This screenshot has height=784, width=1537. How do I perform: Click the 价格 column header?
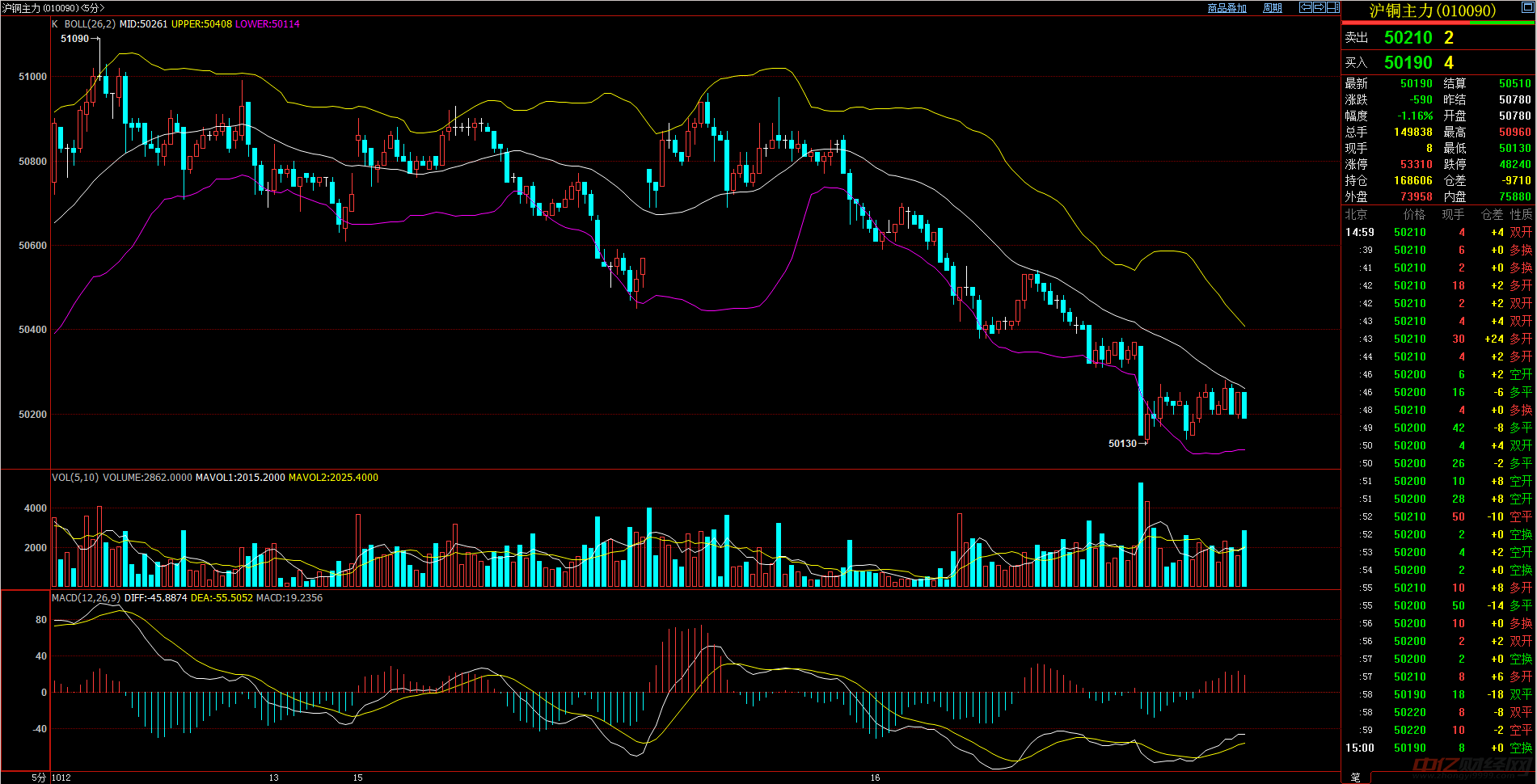coord(1414,214)
